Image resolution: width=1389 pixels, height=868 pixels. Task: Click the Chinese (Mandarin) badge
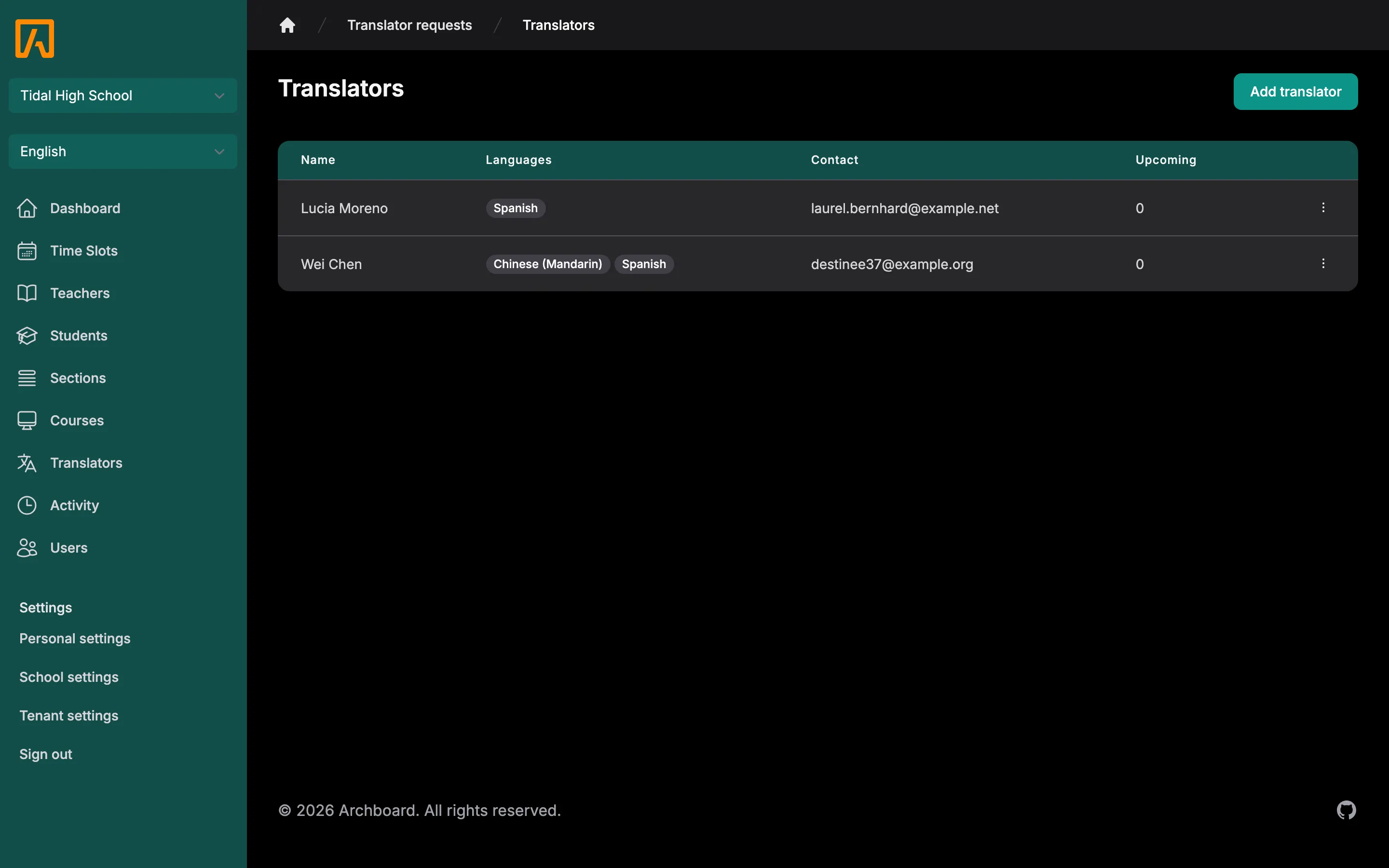(547, 264)
